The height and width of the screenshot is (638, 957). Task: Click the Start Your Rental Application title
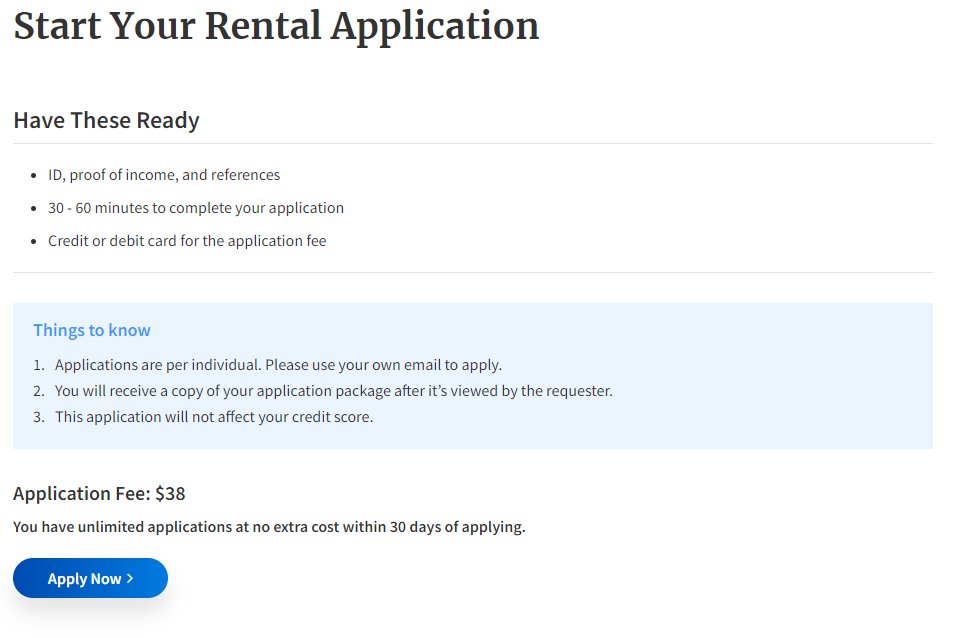pos(276,26)
